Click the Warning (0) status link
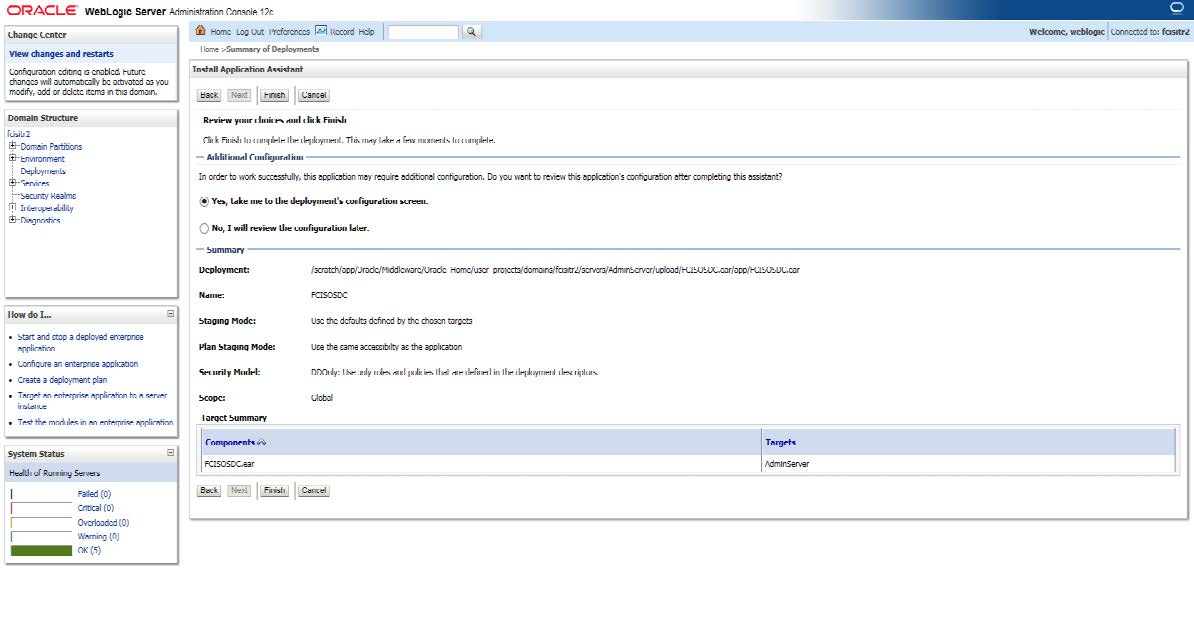This screenshot has width=1194, height=625. point(98,537)
